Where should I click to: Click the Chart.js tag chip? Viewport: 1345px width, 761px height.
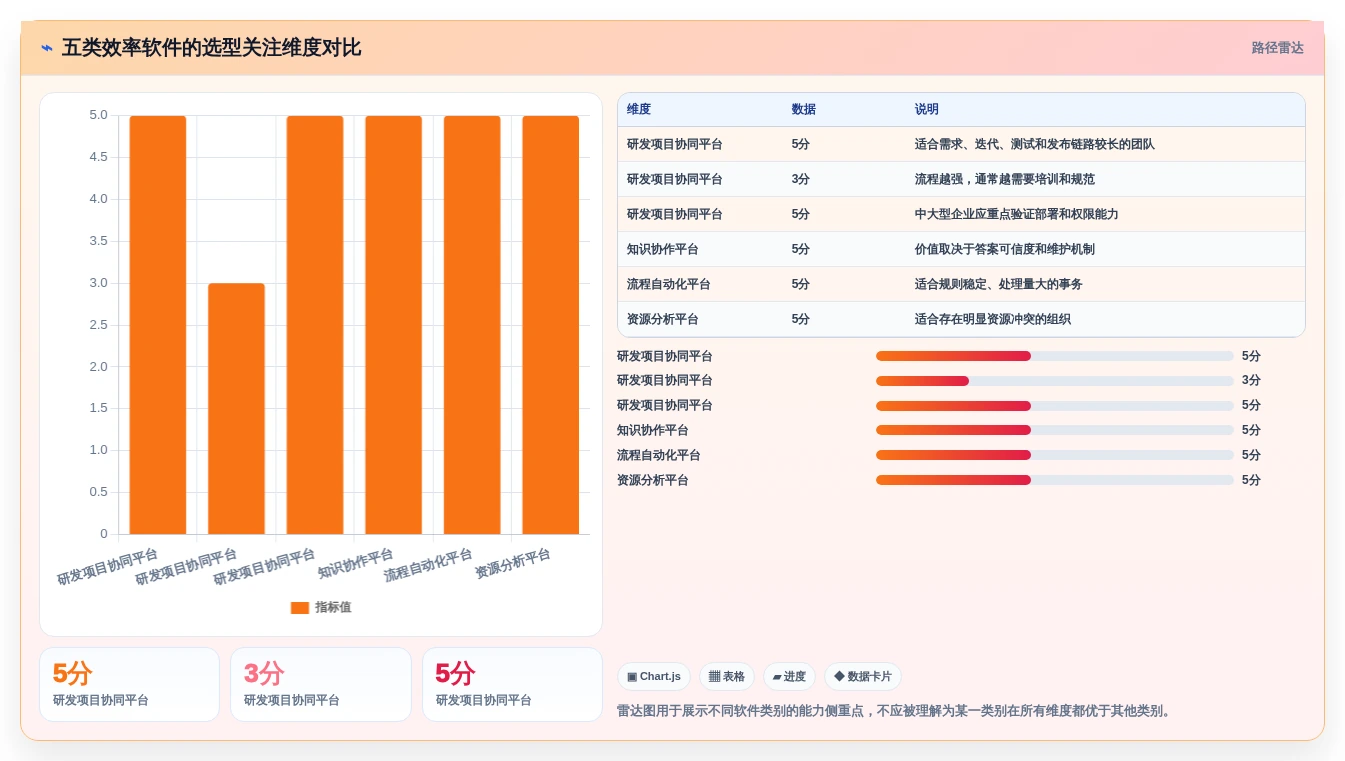pos(654,677)
